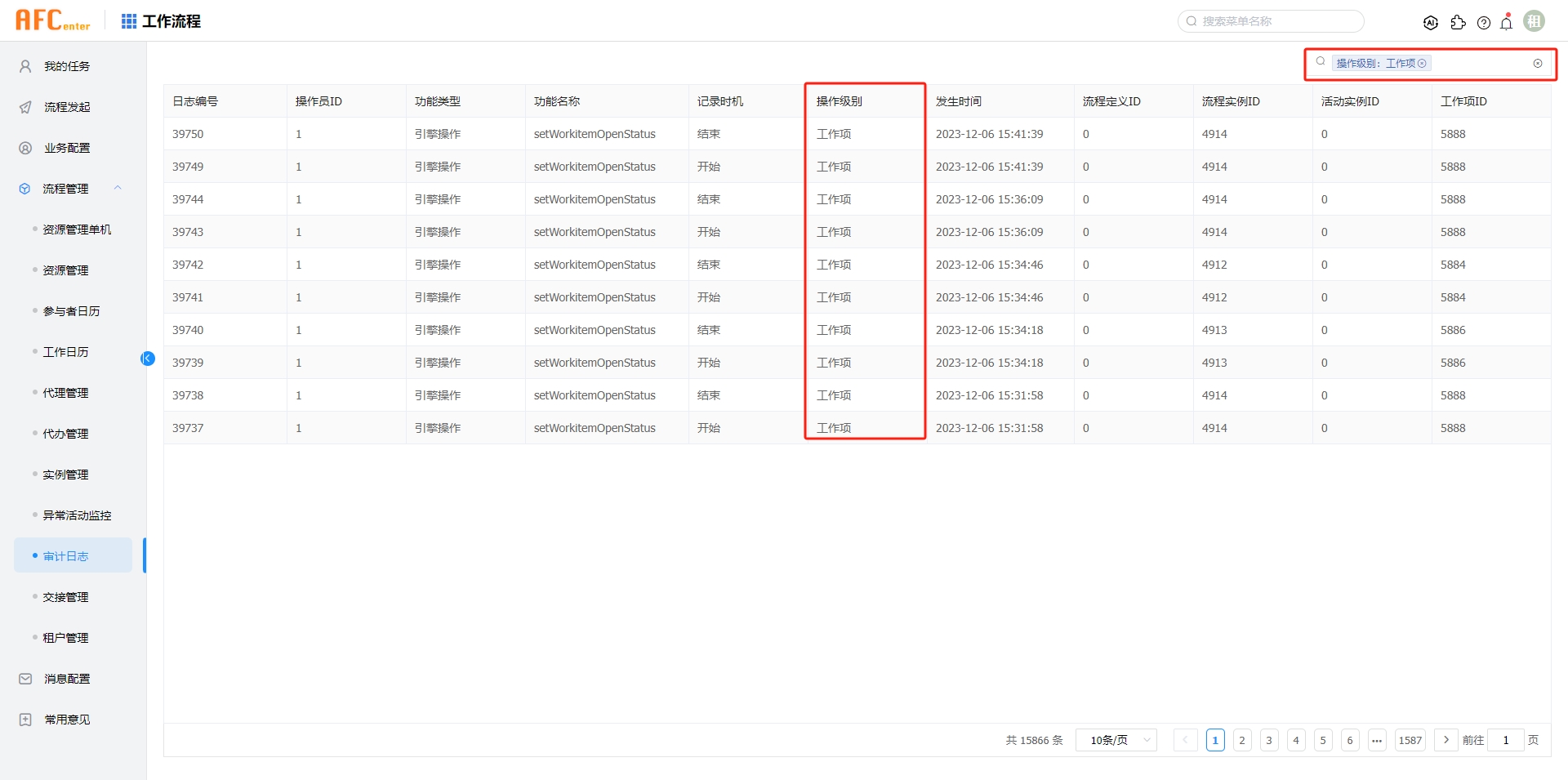Go to page 2 of results

click(x=1242, y=740)
